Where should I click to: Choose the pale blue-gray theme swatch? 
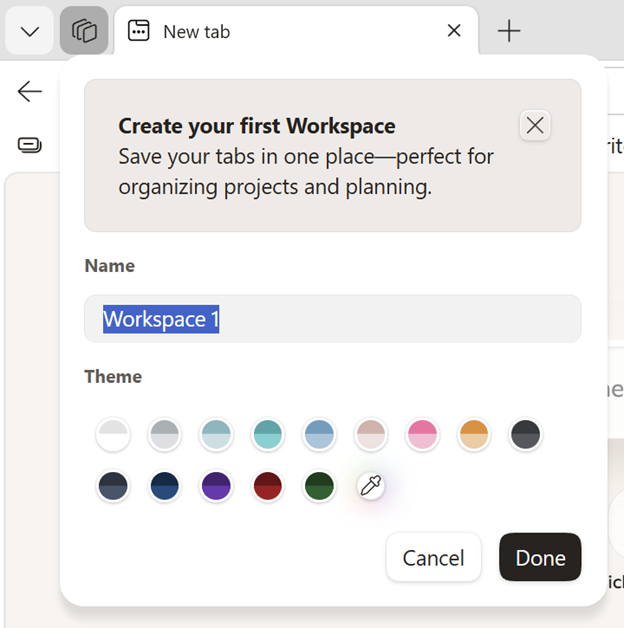[216, 435]
